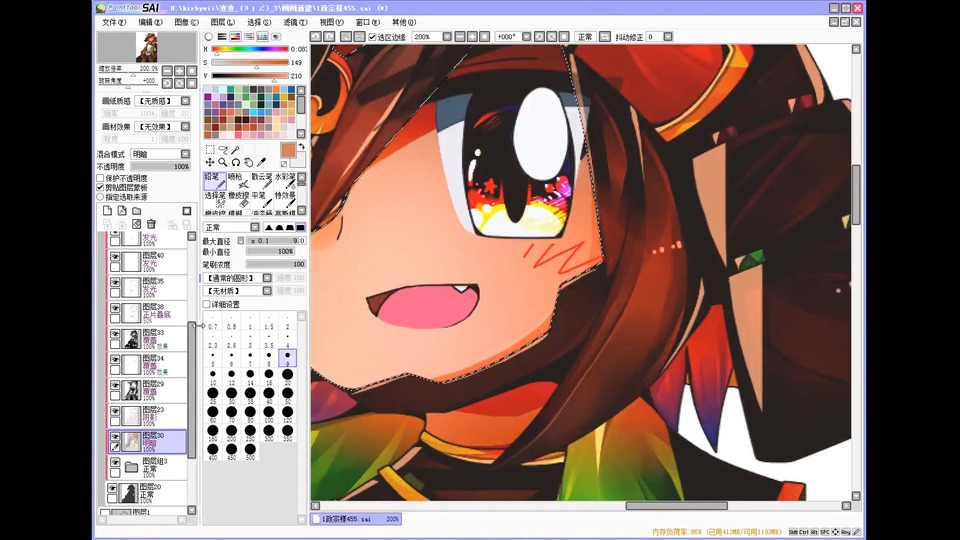Create a new layer in layer panel

107,211
